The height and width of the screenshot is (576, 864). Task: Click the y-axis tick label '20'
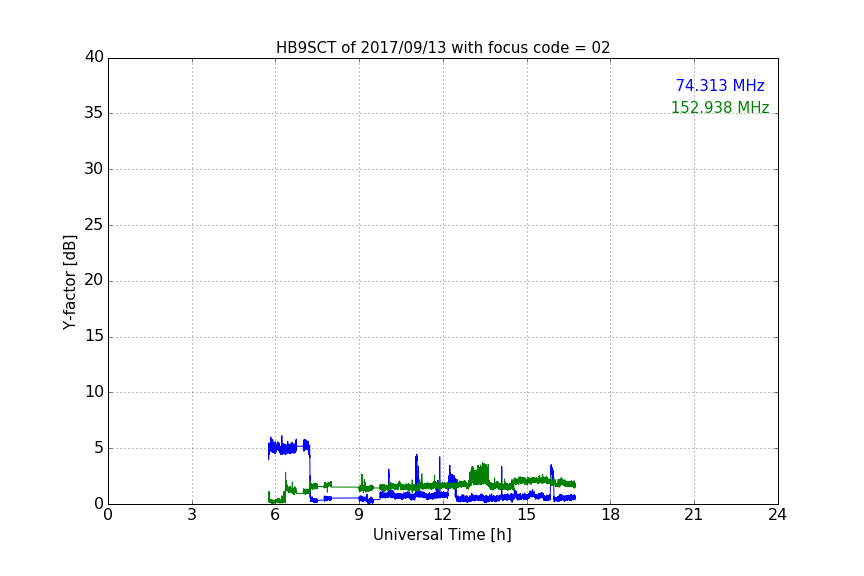tap(94, 281)
